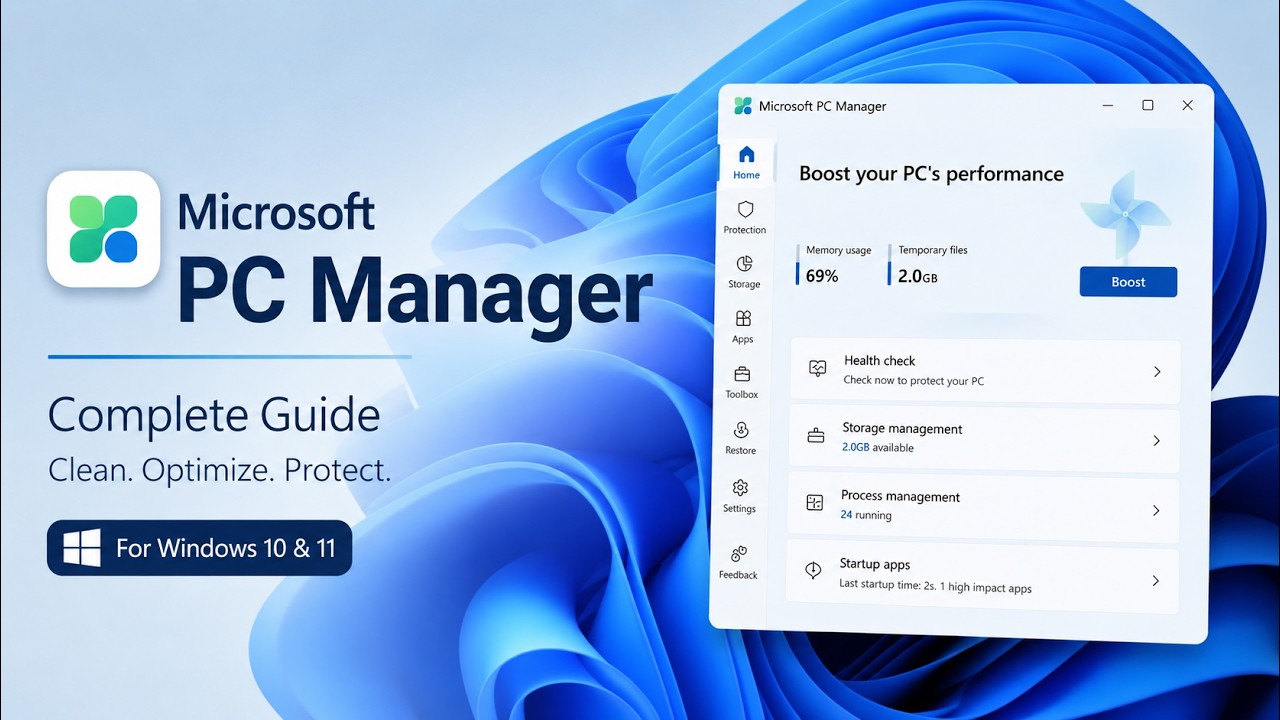Screen dimensions: 1280x720
Task: Open the Storage pie-chart icon
Action: [x=744, y=264]
